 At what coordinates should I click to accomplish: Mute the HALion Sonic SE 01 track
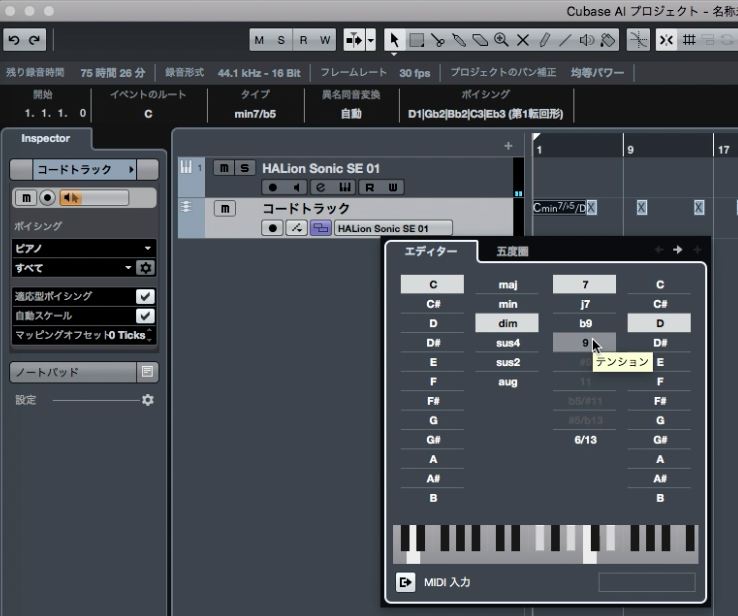tap(224, 168)
